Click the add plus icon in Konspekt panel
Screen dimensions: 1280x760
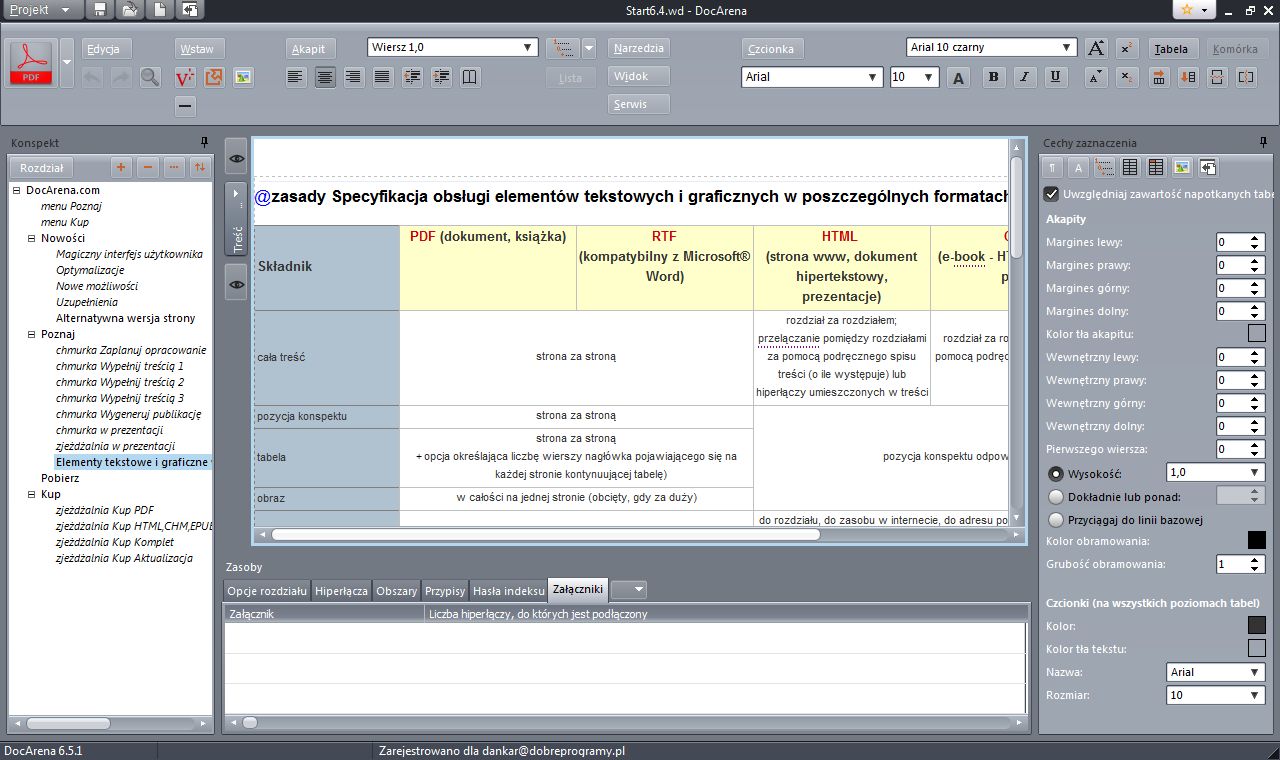[x=121, y=168]
